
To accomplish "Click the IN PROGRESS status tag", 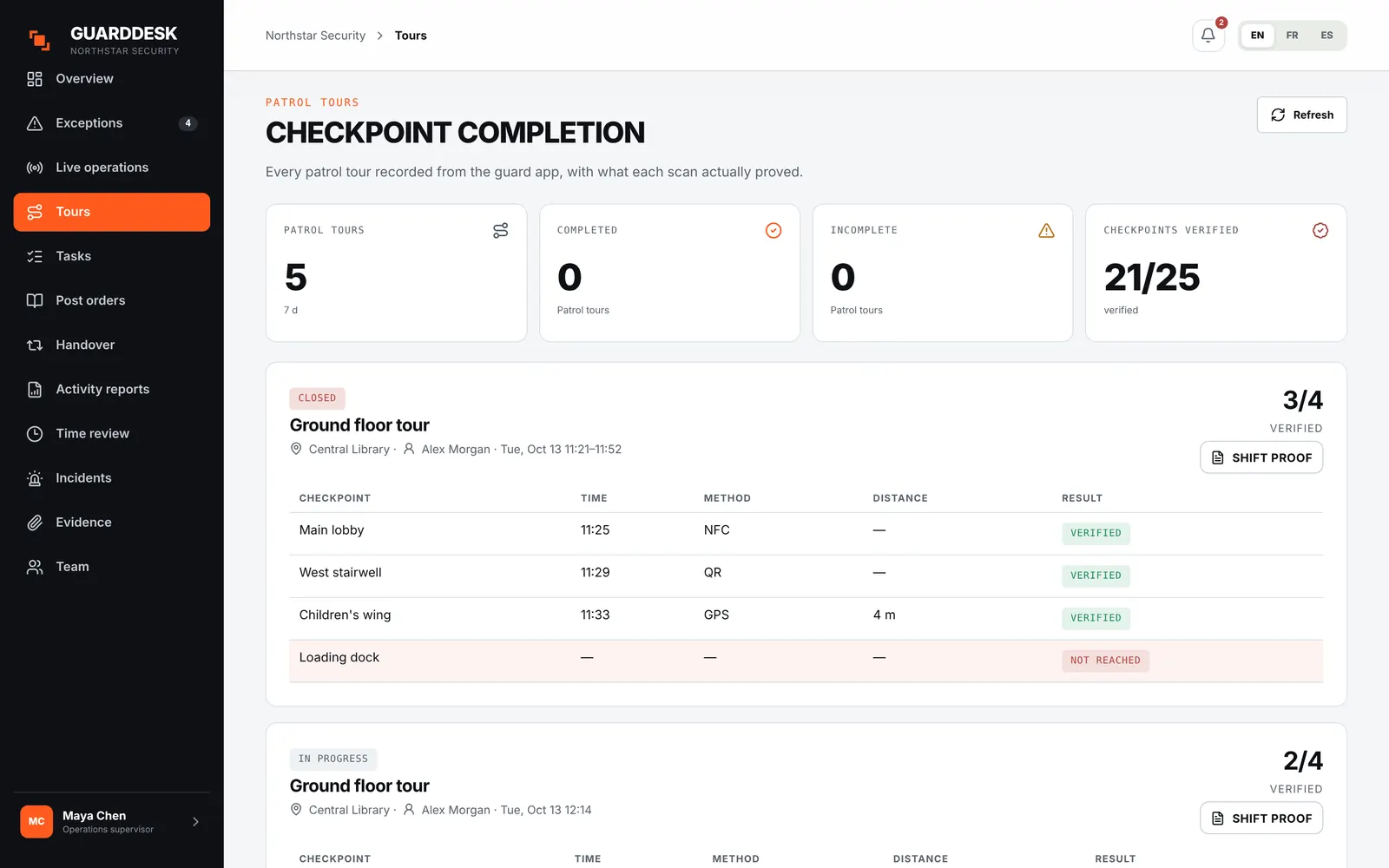I will pos(333,759).
